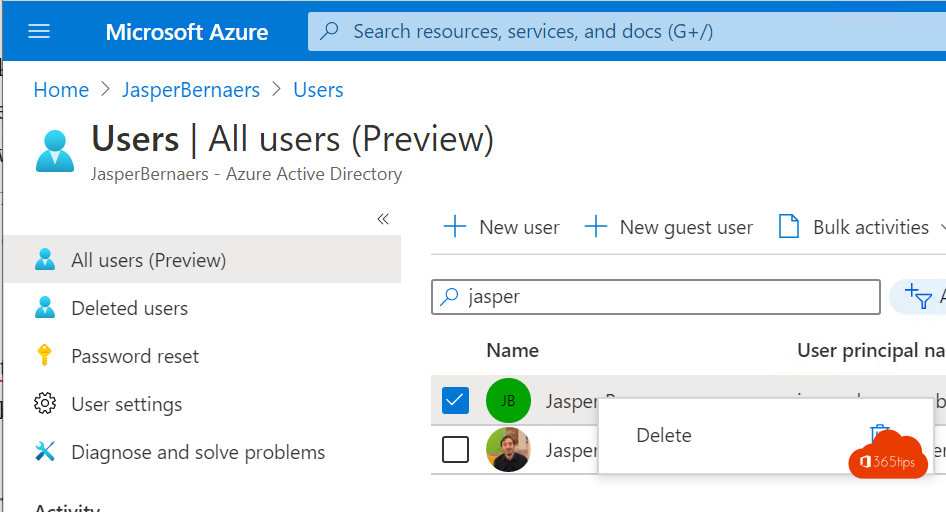Open User settings in sidebar
Screen dimensions: 946x512
coord(127,404)
